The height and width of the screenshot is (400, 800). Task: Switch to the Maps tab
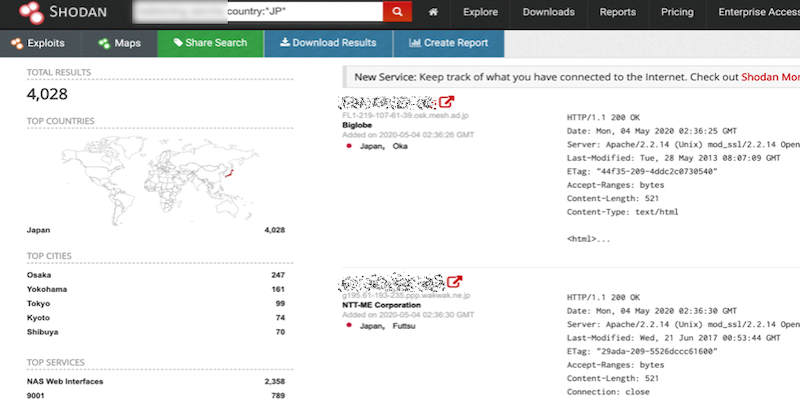(x=119, y=43)
